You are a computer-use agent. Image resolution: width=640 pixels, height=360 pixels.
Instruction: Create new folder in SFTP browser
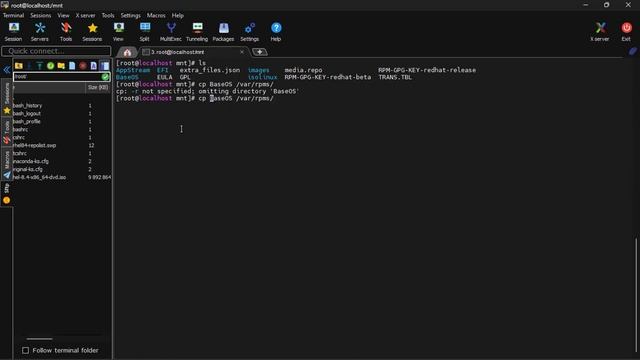61,66
